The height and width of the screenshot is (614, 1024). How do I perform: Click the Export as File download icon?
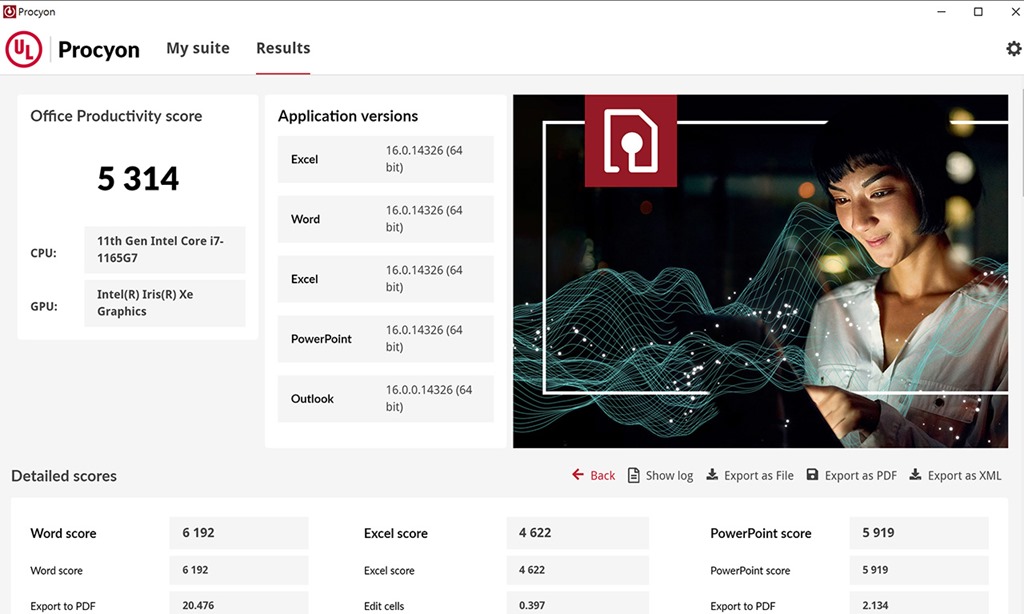coord(712,475)
